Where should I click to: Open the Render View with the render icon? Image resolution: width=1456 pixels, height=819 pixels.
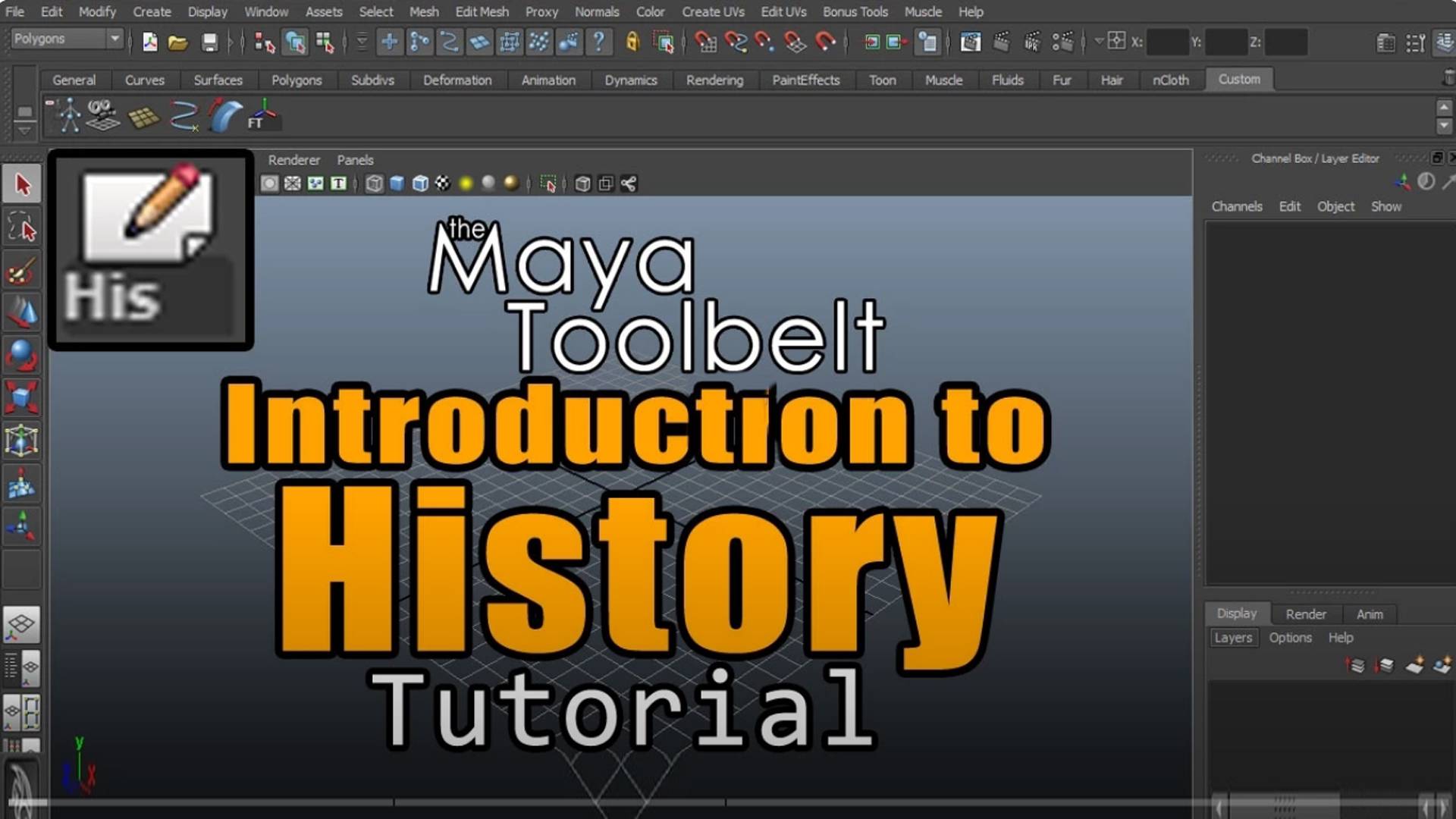click(971, 42)
